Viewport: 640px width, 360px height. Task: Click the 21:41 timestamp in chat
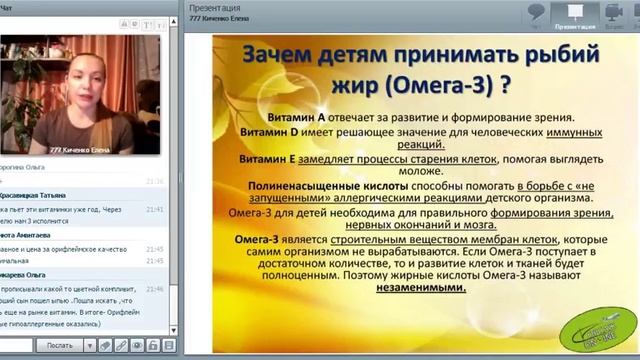click(x=155, y=209)
